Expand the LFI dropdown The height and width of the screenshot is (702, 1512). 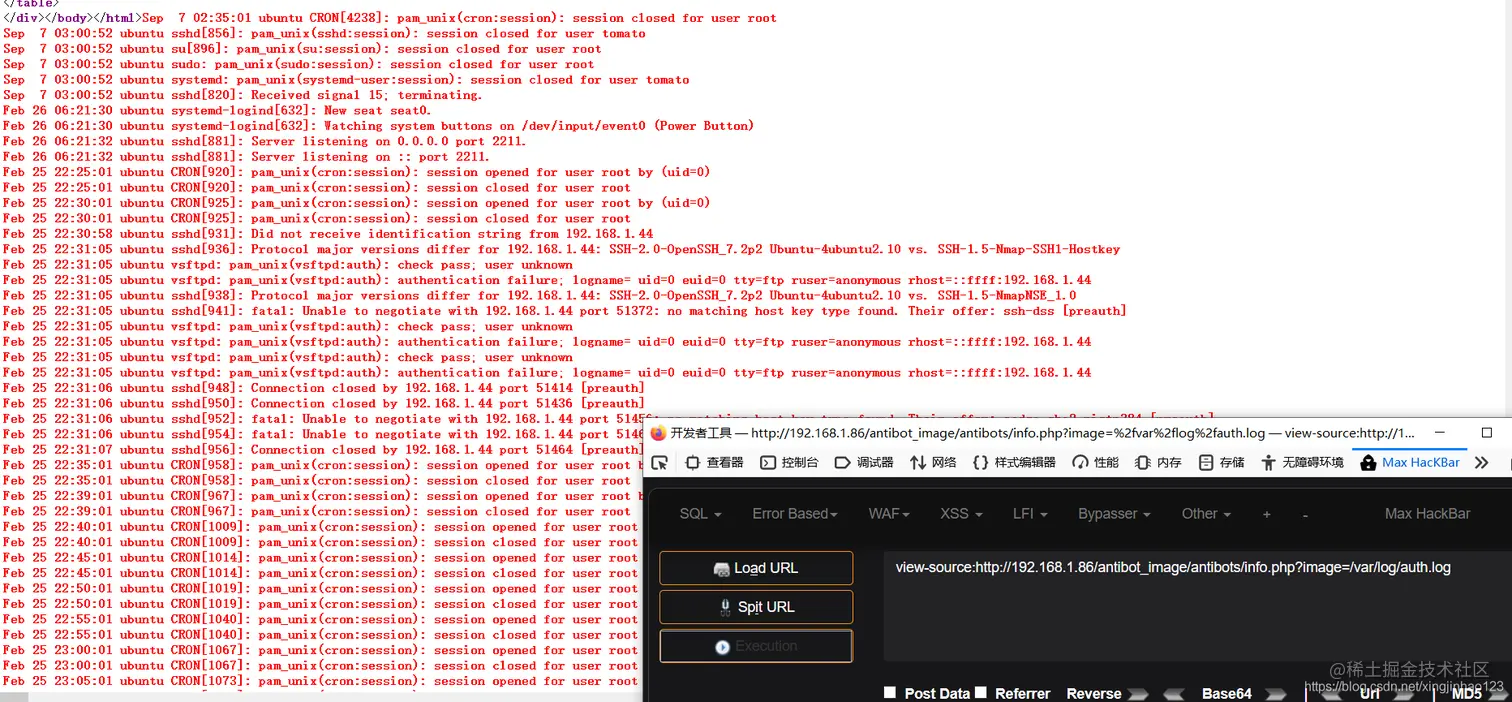point(1030,513)
